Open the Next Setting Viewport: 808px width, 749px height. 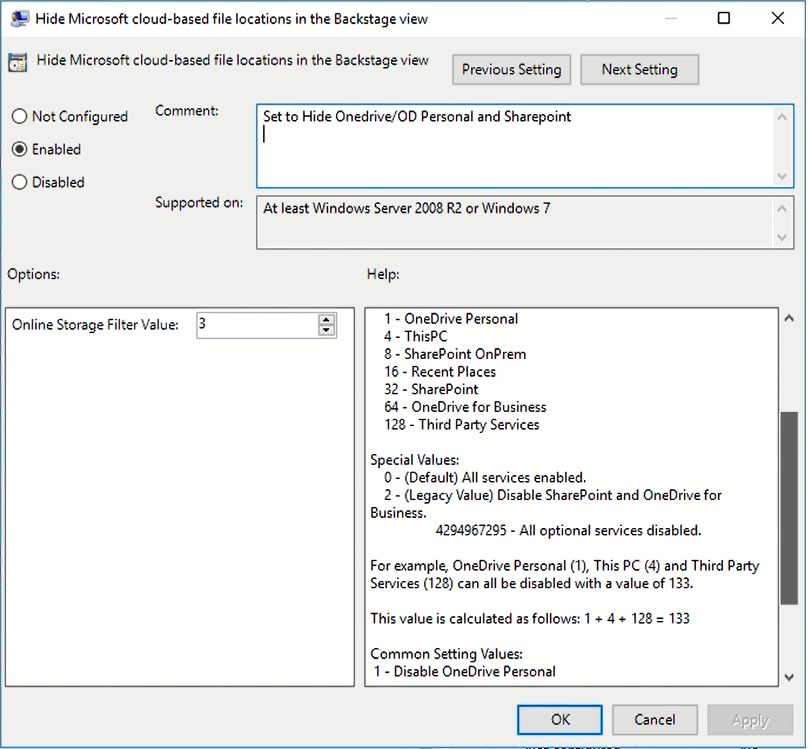click(639, 69)
